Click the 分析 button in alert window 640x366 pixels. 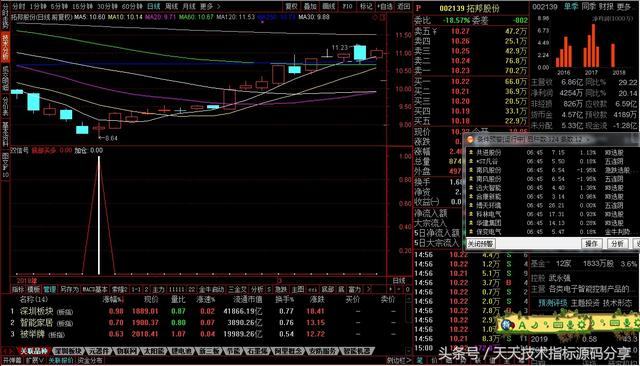pos(617,244)
